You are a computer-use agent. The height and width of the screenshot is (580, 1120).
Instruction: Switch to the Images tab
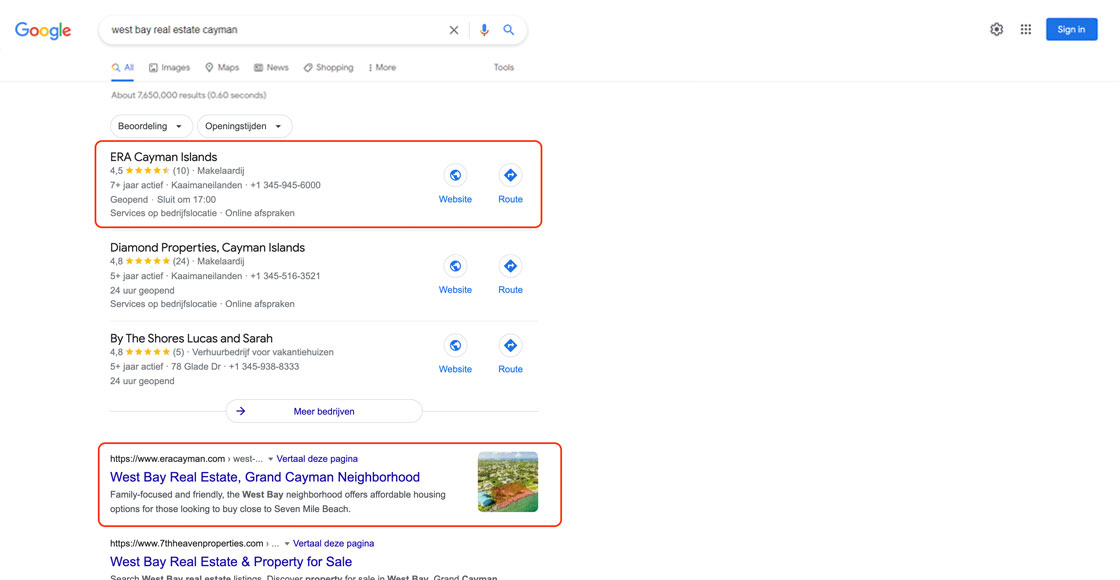click(169, 68)
